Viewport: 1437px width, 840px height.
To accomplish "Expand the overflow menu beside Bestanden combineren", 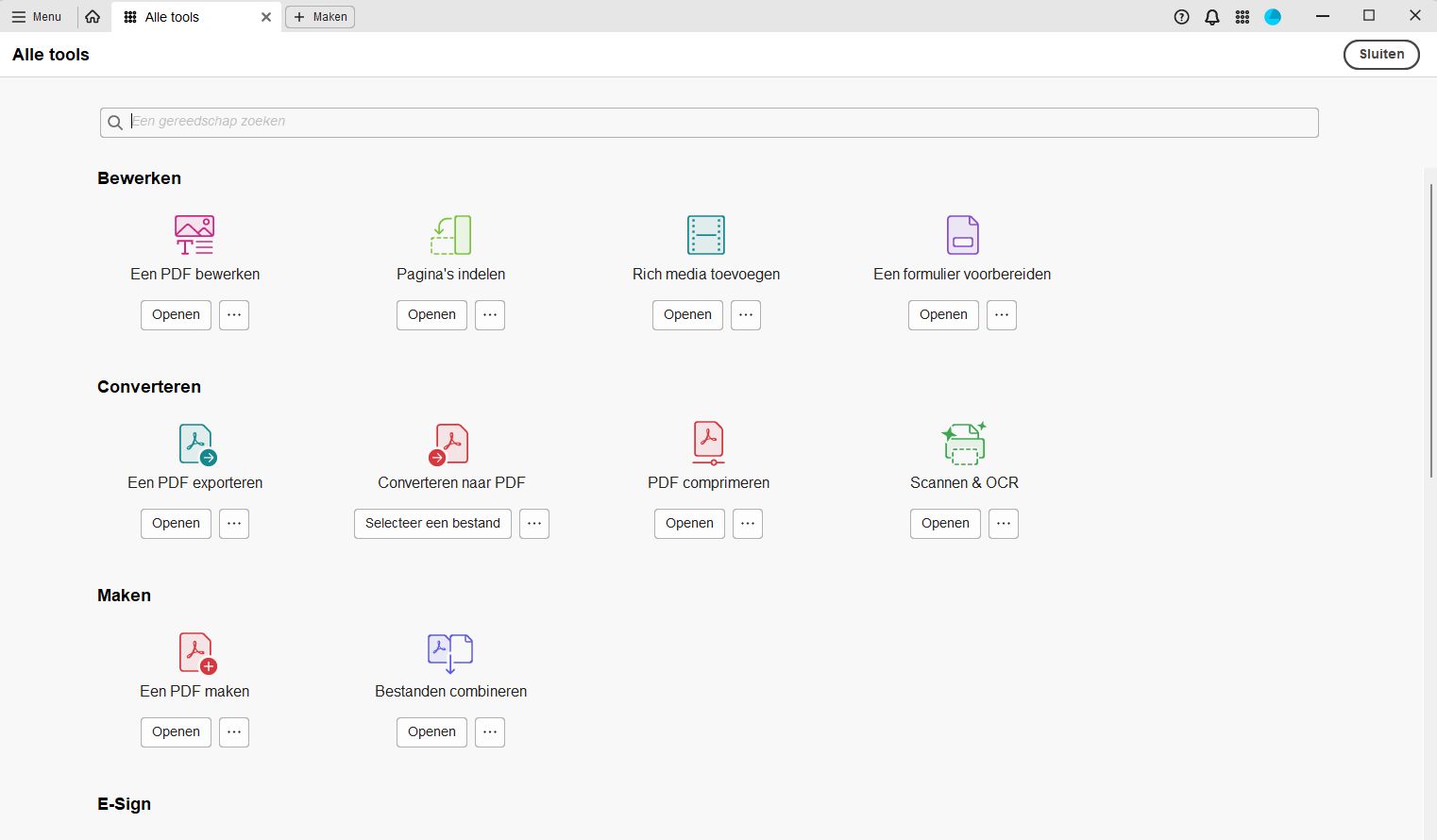I will 490,731.
